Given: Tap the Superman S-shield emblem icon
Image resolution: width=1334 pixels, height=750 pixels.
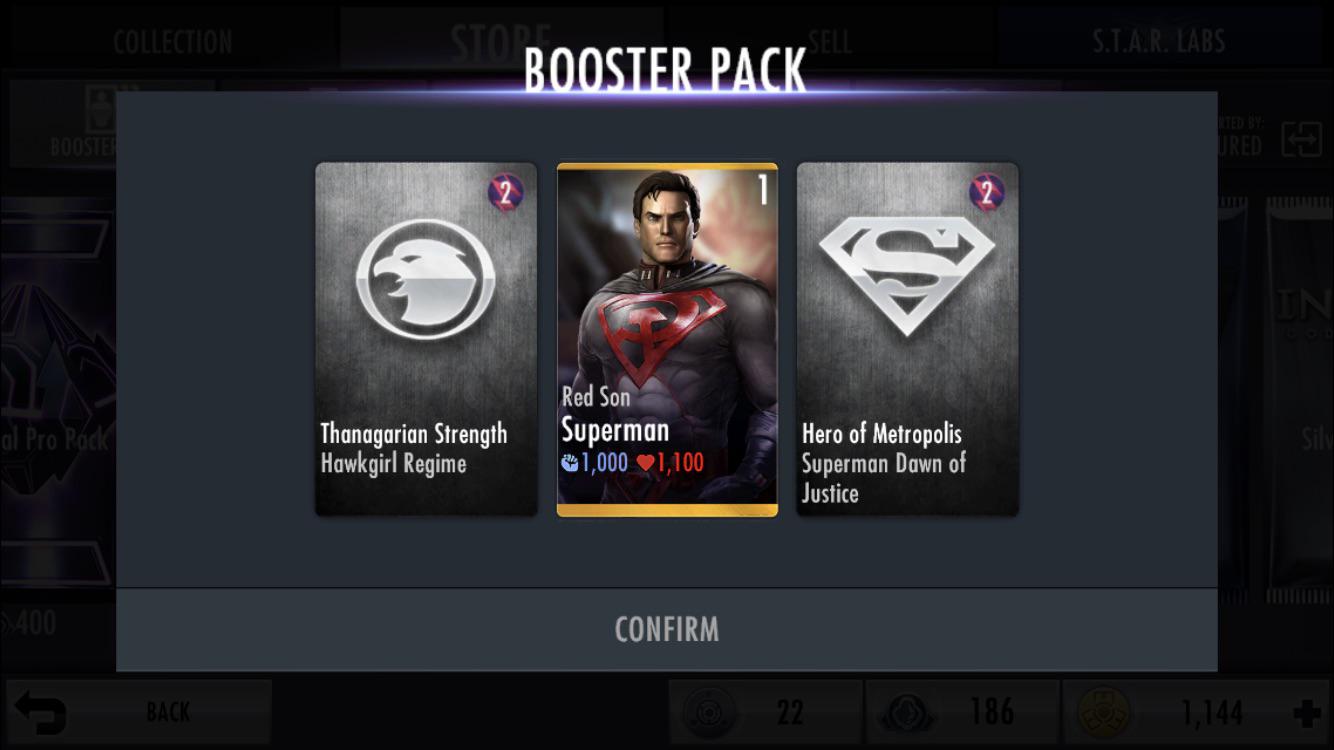Looking at the screenshot, I should point(907,273).
